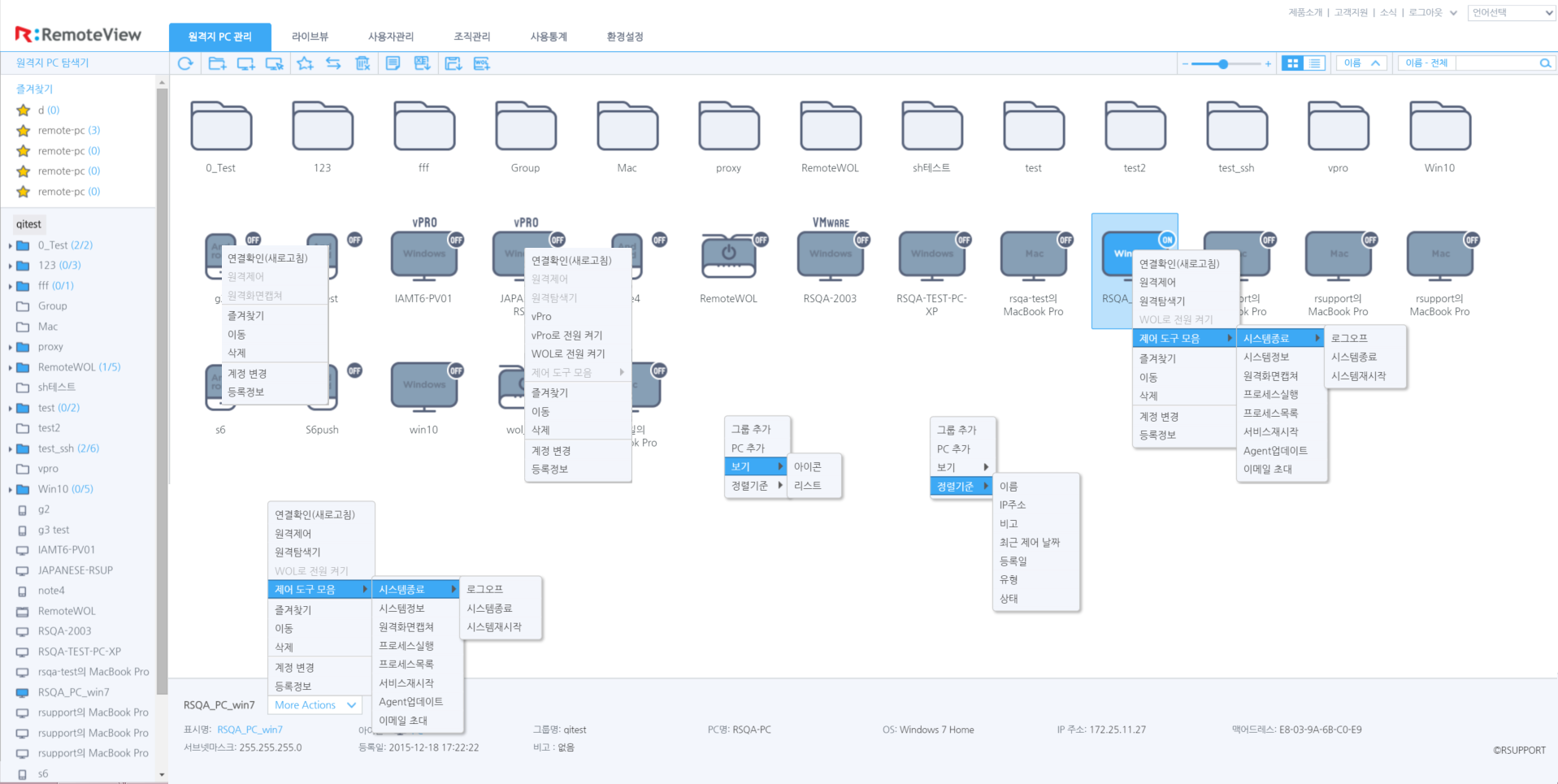The image size is (1558, 784).
Task: Click the 제품소개 link
Action: (1305, 12)
